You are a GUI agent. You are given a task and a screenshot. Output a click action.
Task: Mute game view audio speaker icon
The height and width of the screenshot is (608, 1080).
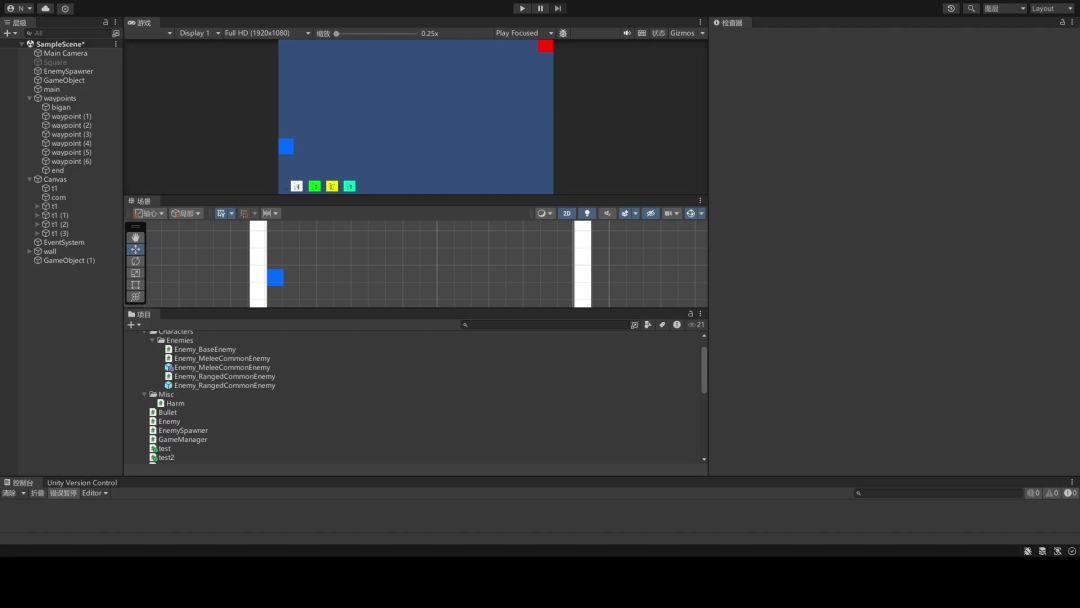point(628,33)
